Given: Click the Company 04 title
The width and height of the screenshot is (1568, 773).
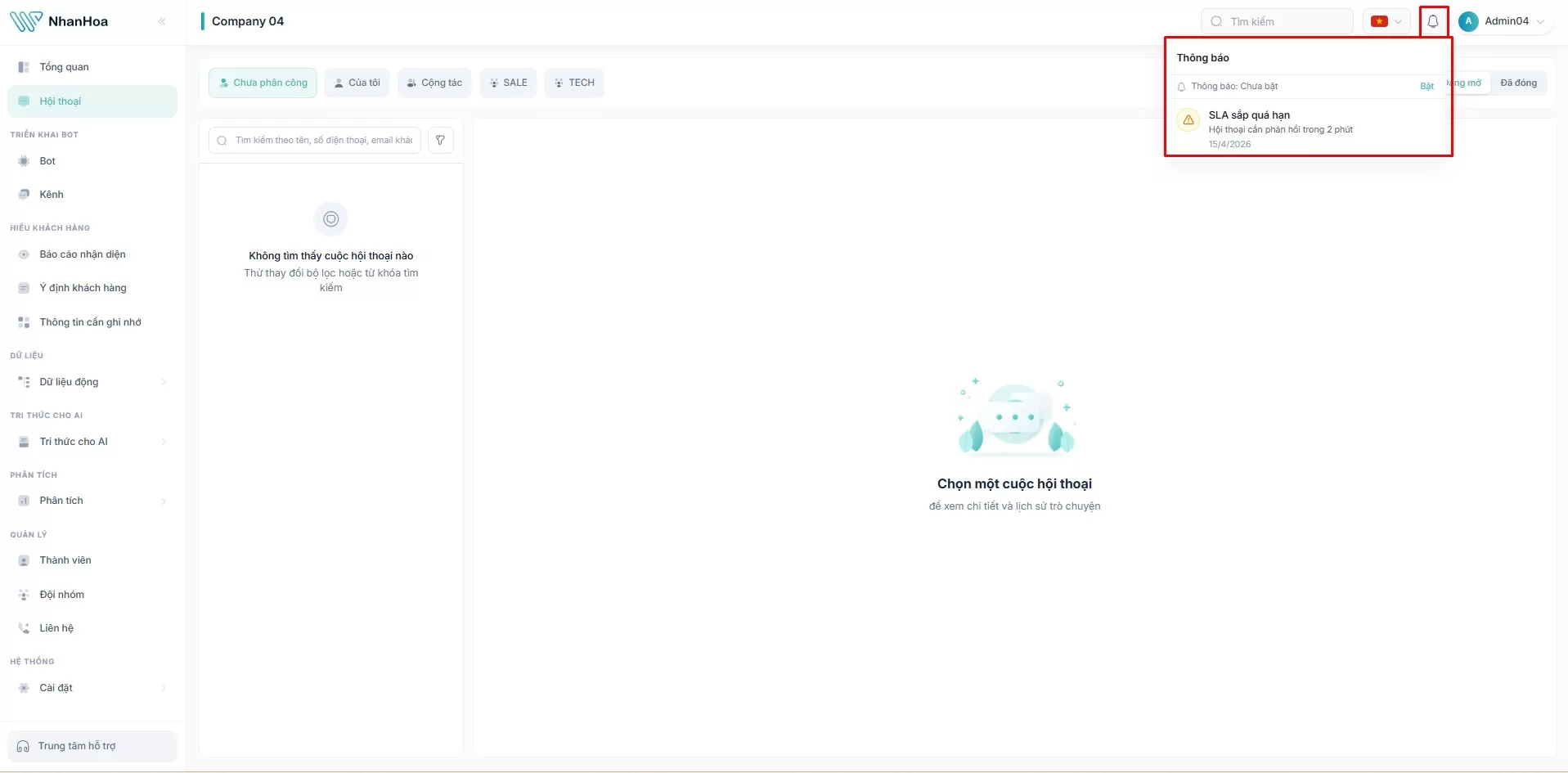Looking at the screenshot, I should click(x=248, y=21).
